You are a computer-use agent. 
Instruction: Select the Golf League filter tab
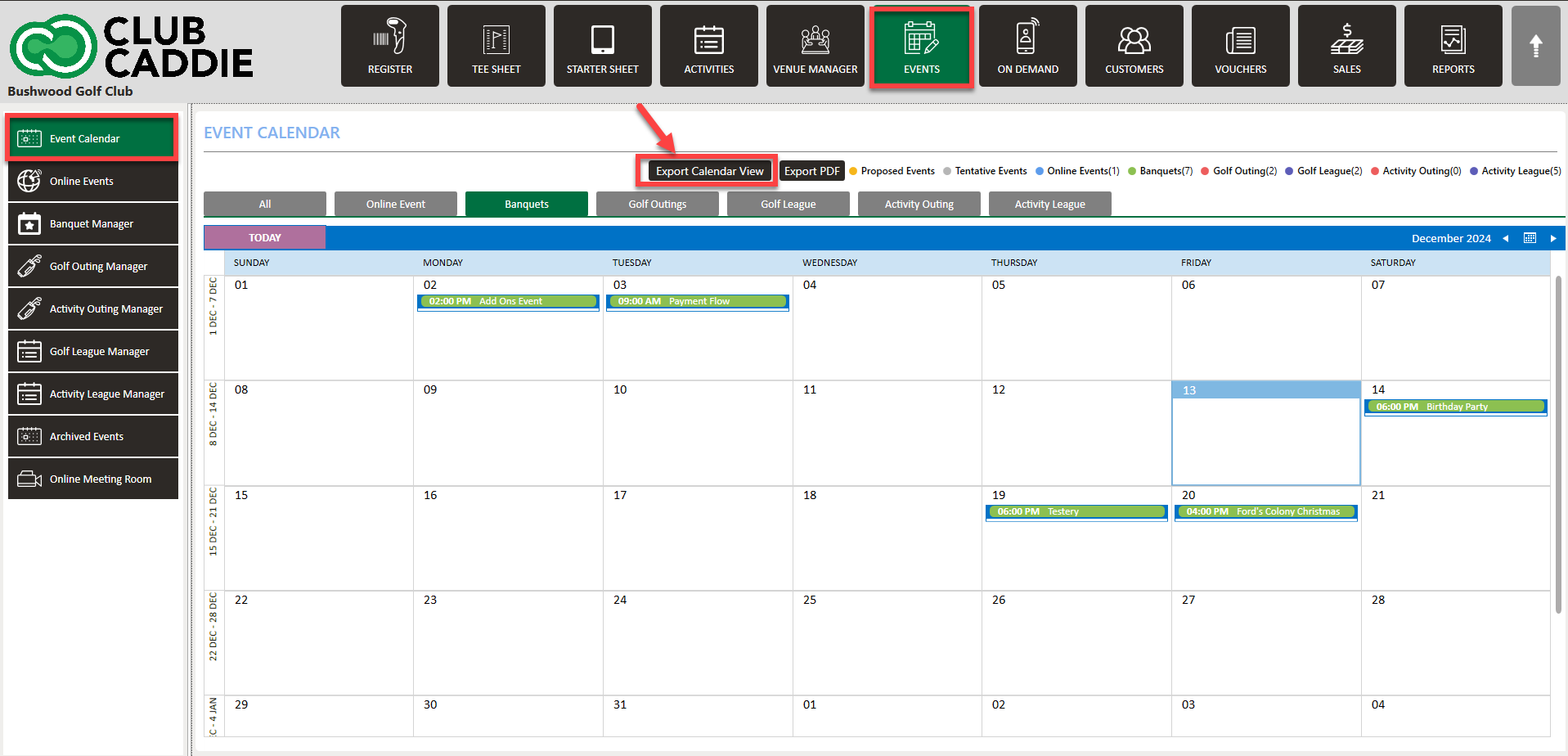coord(788,204)
